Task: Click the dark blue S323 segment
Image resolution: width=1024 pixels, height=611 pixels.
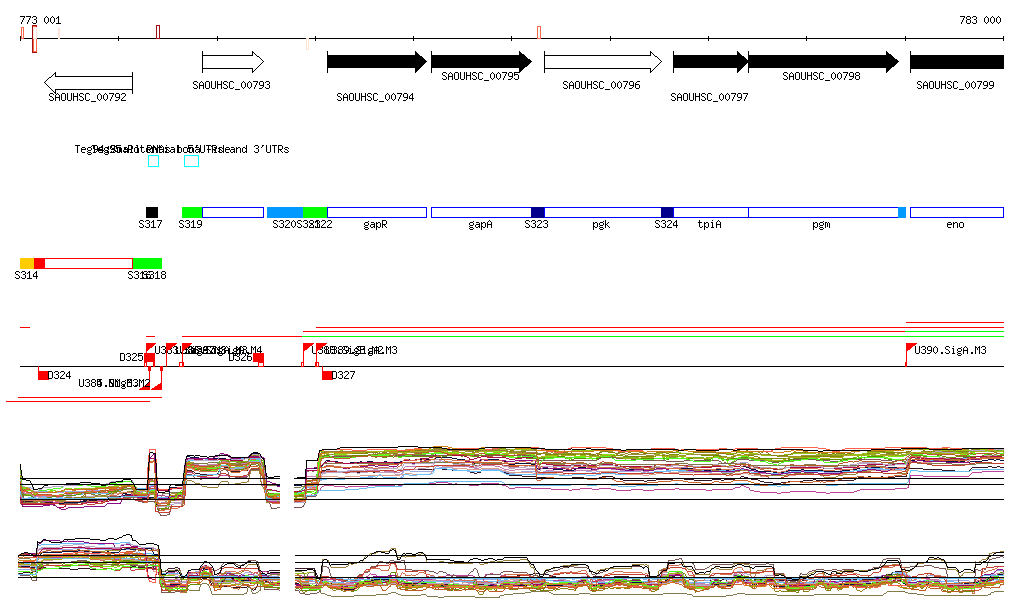Action: pos(538,212)
